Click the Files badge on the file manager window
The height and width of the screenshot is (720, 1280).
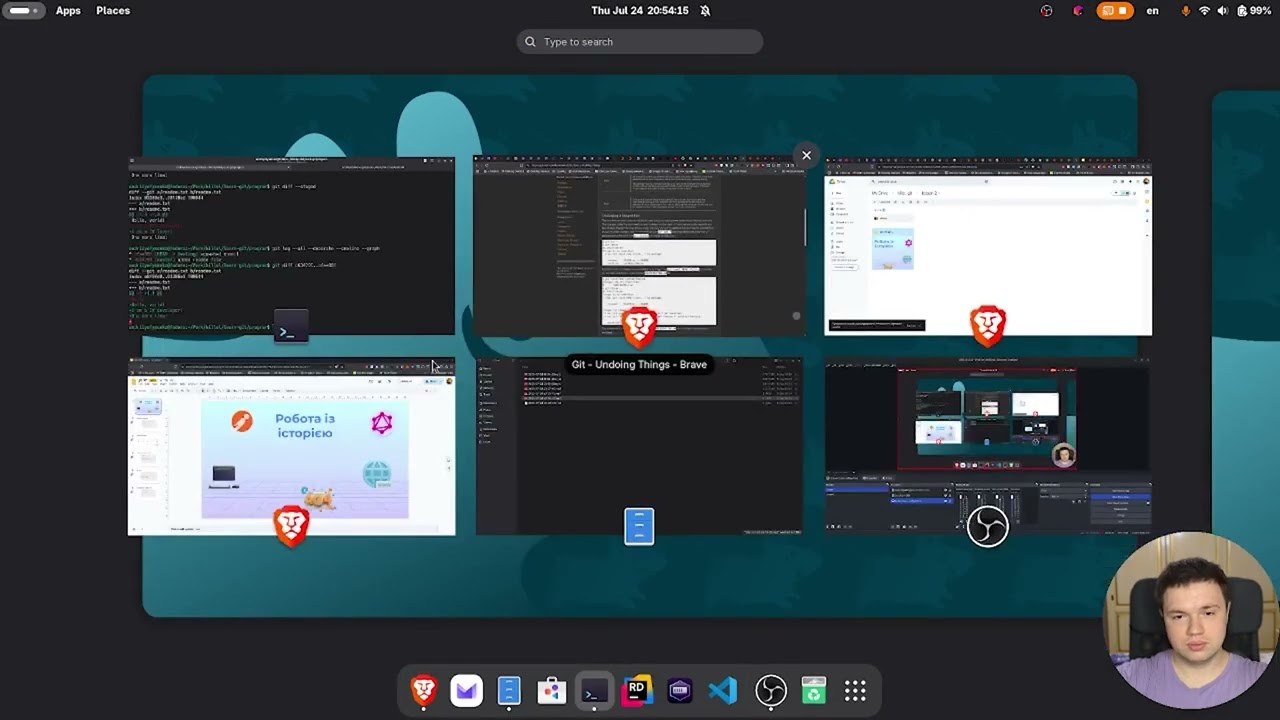[639, 526]
